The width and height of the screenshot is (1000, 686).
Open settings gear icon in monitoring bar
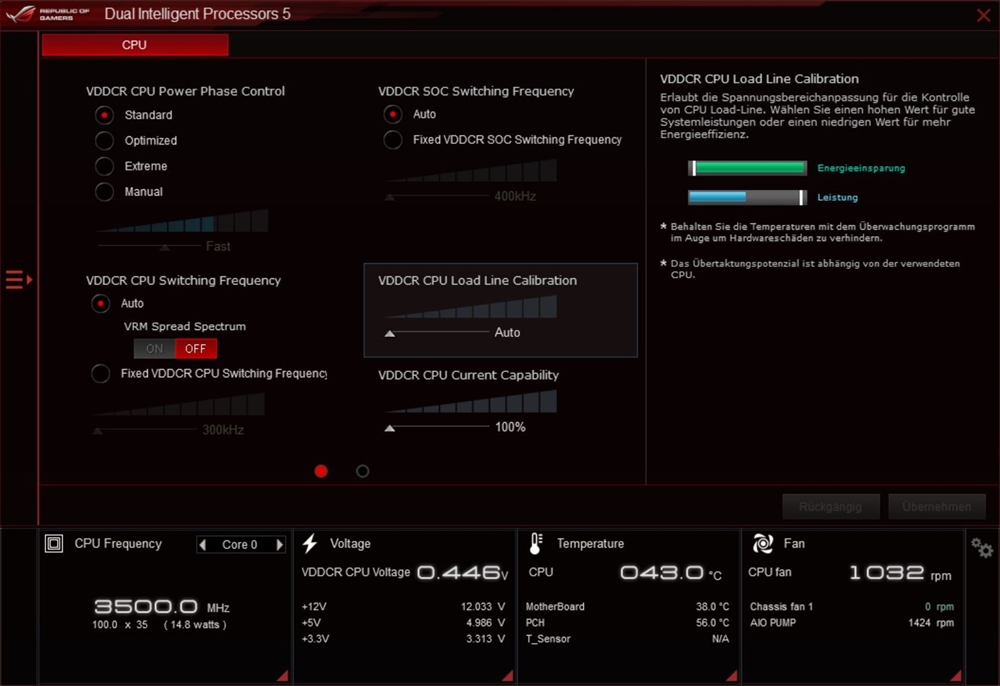[982, 547]
